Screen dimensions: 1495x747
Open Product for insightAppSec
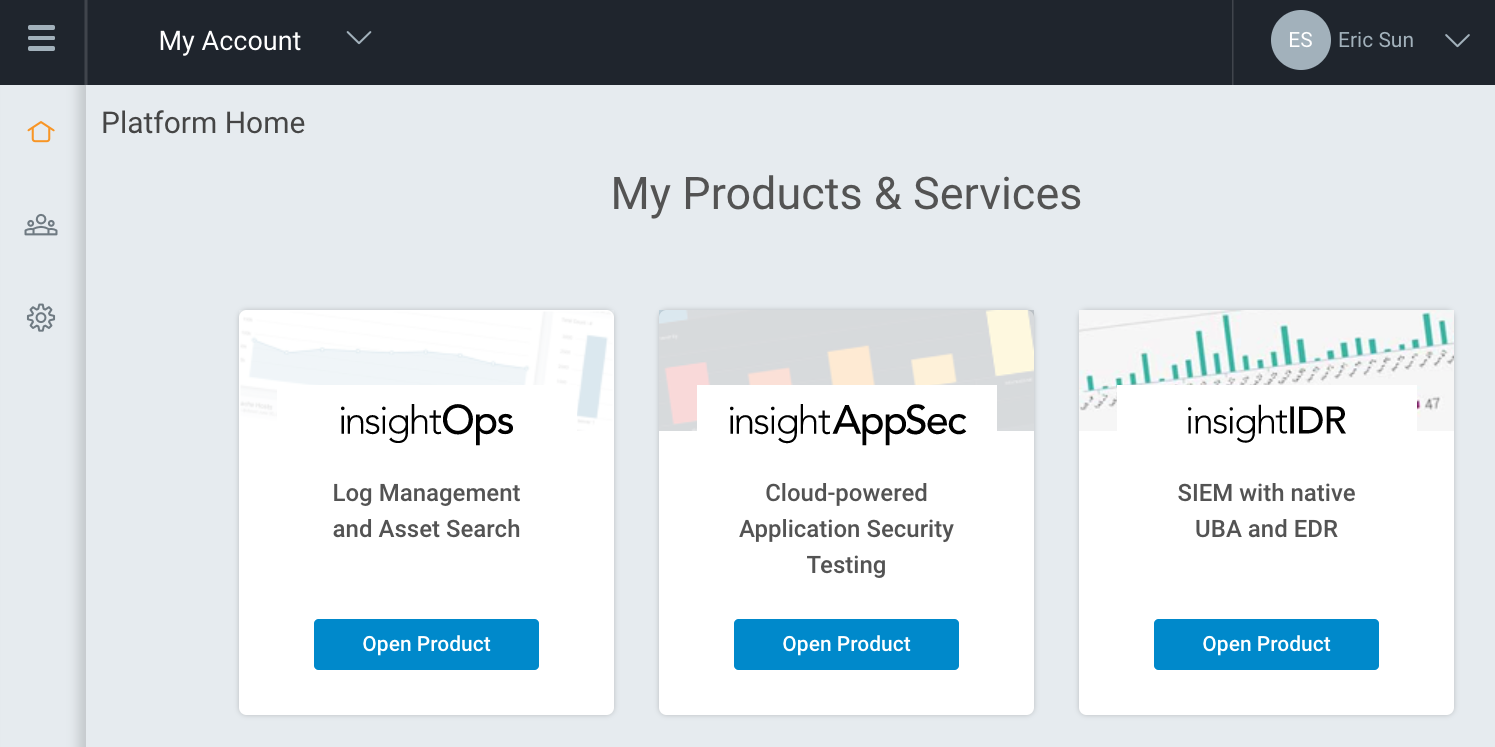(x=846, y=644)
